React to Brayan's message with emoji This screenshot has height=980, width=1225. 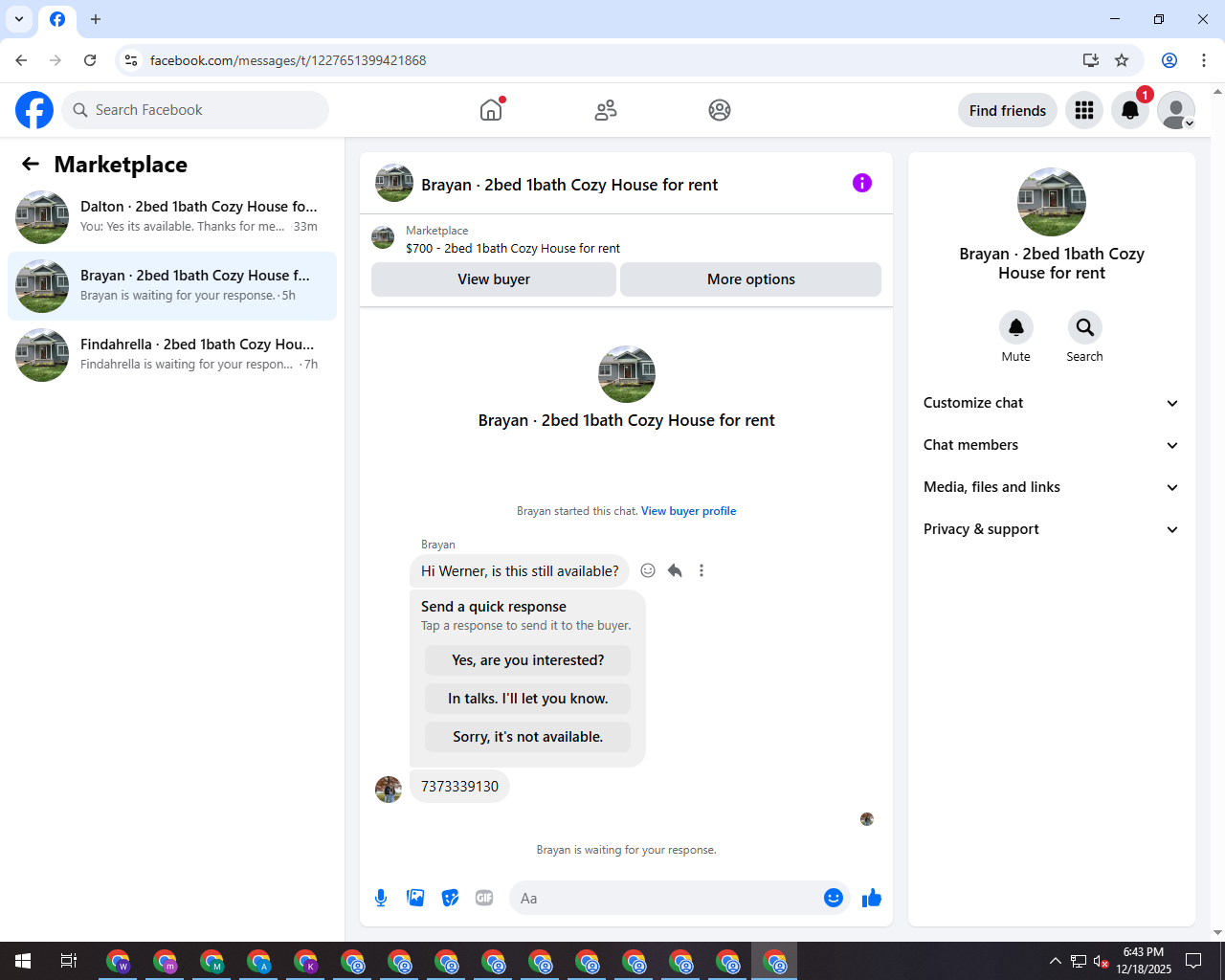pos(648,570)
